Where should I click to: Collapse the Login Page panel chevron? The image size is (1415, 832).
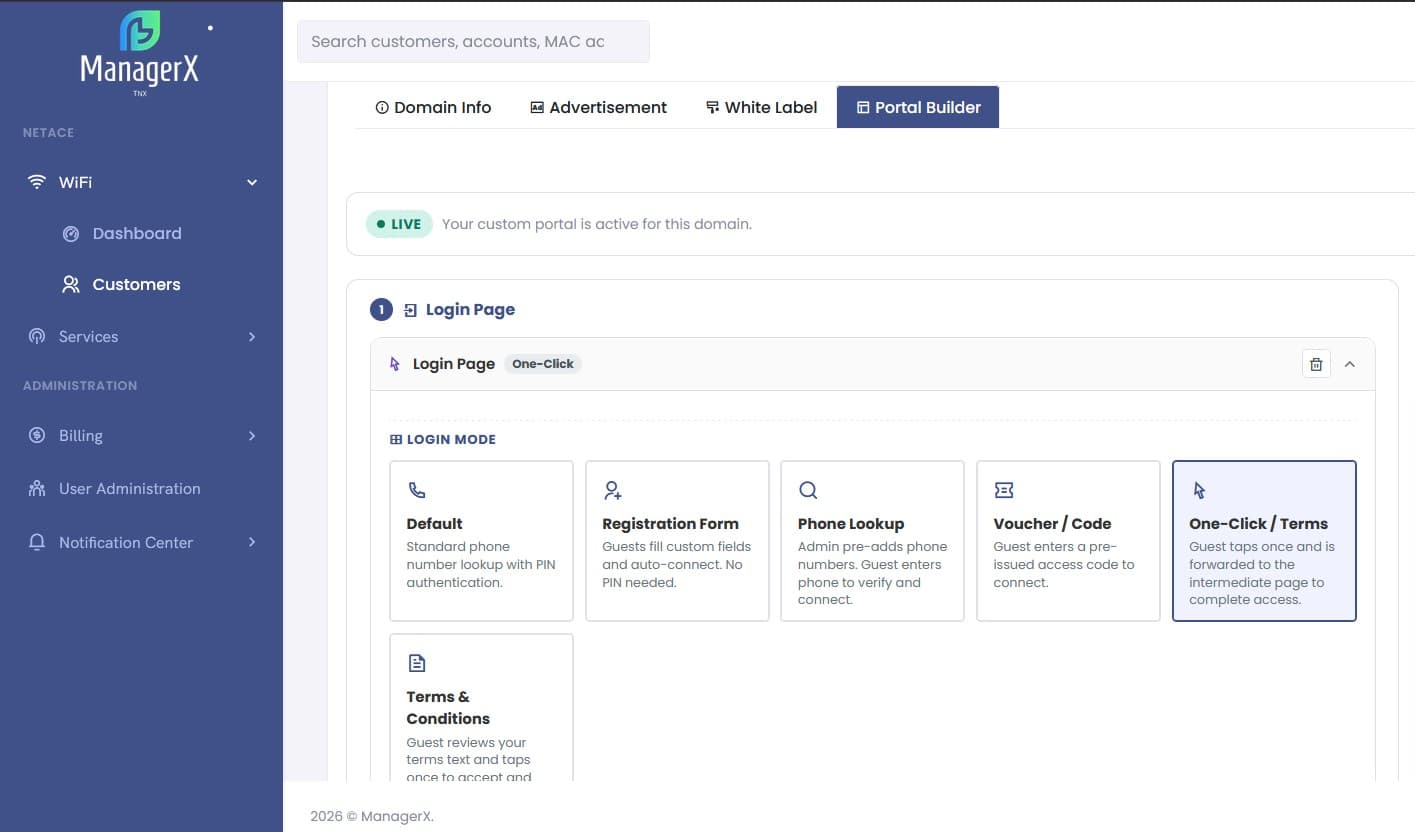(x=1350, y=364)
